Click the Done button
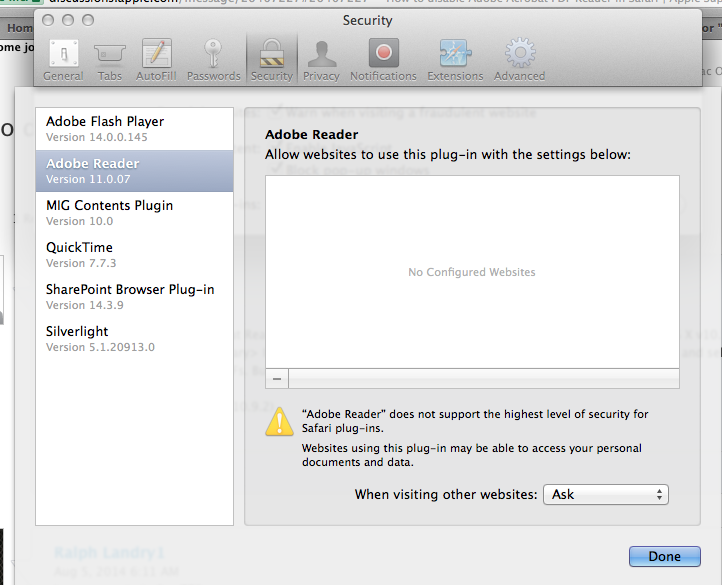 point(664,556)
